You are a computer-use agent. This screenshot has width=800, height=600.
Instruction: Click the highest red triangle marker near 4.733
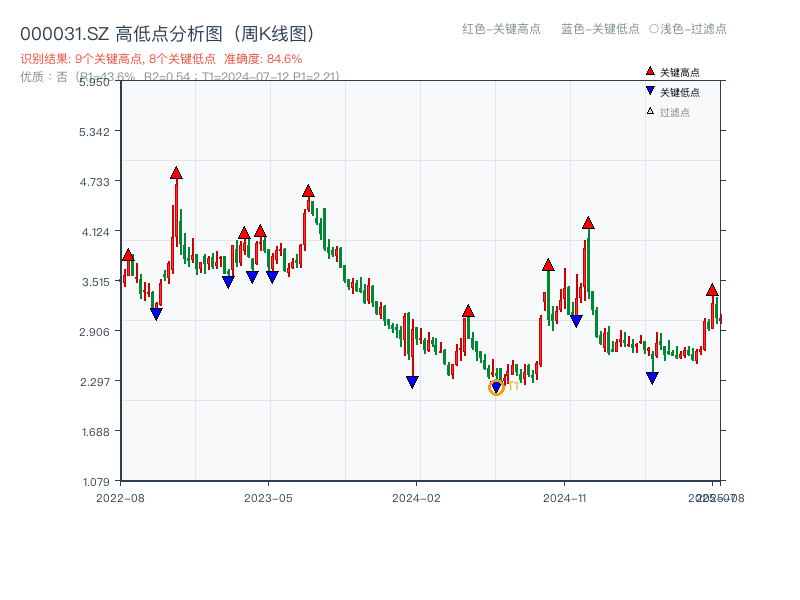click(x=176, y=173)
